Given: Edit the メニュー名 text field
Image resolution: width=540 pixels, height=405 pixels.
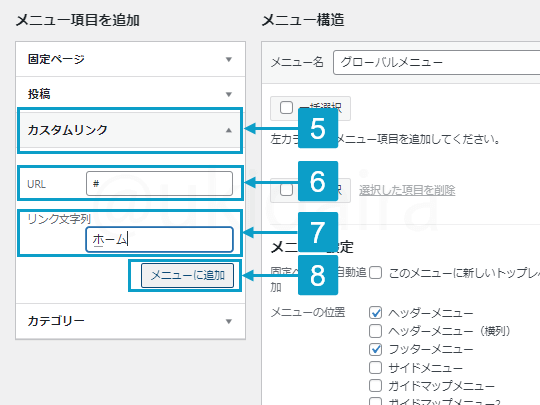Looking at the screenshot, I should coord(436,62).
